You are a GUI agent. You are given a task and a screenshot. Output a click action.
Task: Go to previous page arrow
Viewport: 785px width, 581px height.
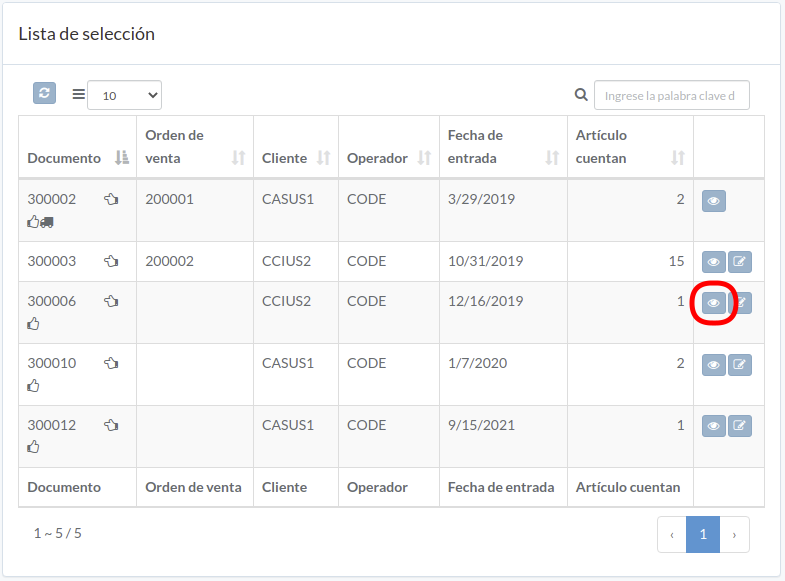(672, 534)
